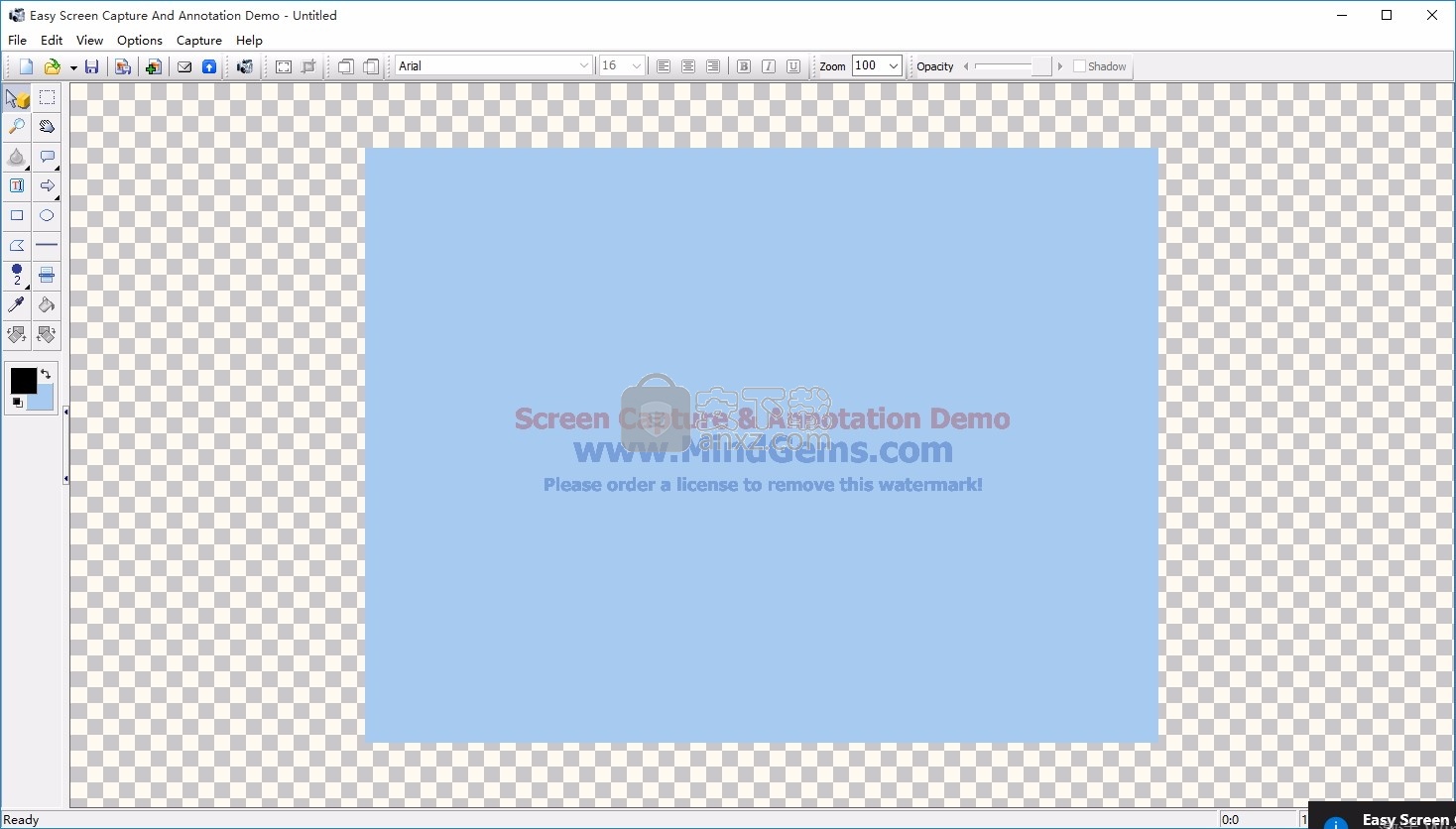Select the paint bucket fill tool
This screenshot has height=829, width=1456.
coord(47,304)
